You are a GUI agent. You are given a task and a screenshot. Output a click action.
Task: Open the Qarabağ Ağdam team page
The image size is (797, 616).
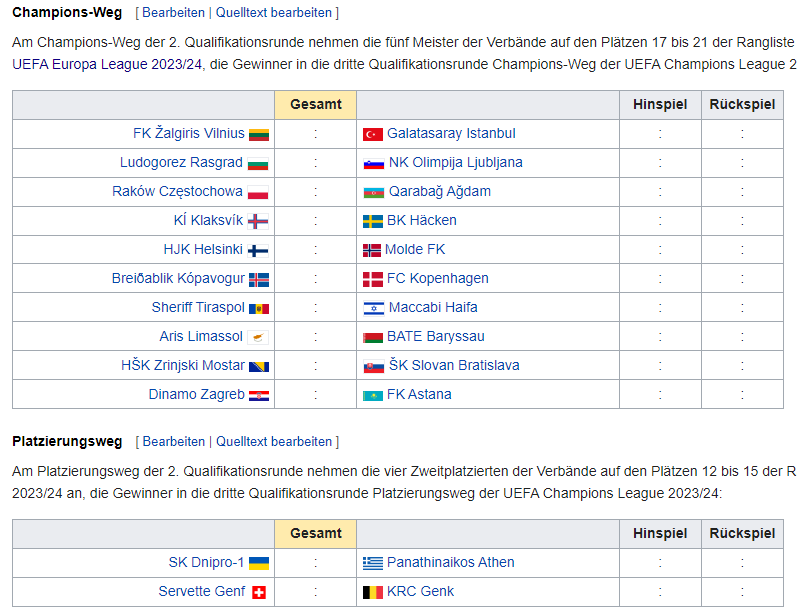tap(440, 192)
